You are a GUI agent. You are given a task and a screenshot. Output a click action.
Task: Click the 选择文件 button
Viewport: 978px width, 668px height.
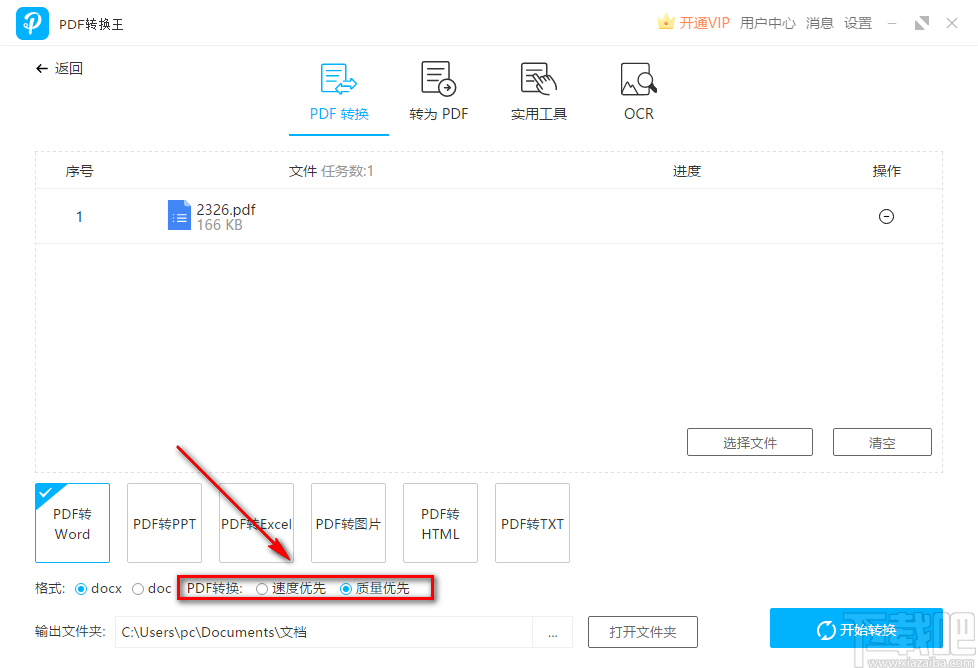pos(749,441)
